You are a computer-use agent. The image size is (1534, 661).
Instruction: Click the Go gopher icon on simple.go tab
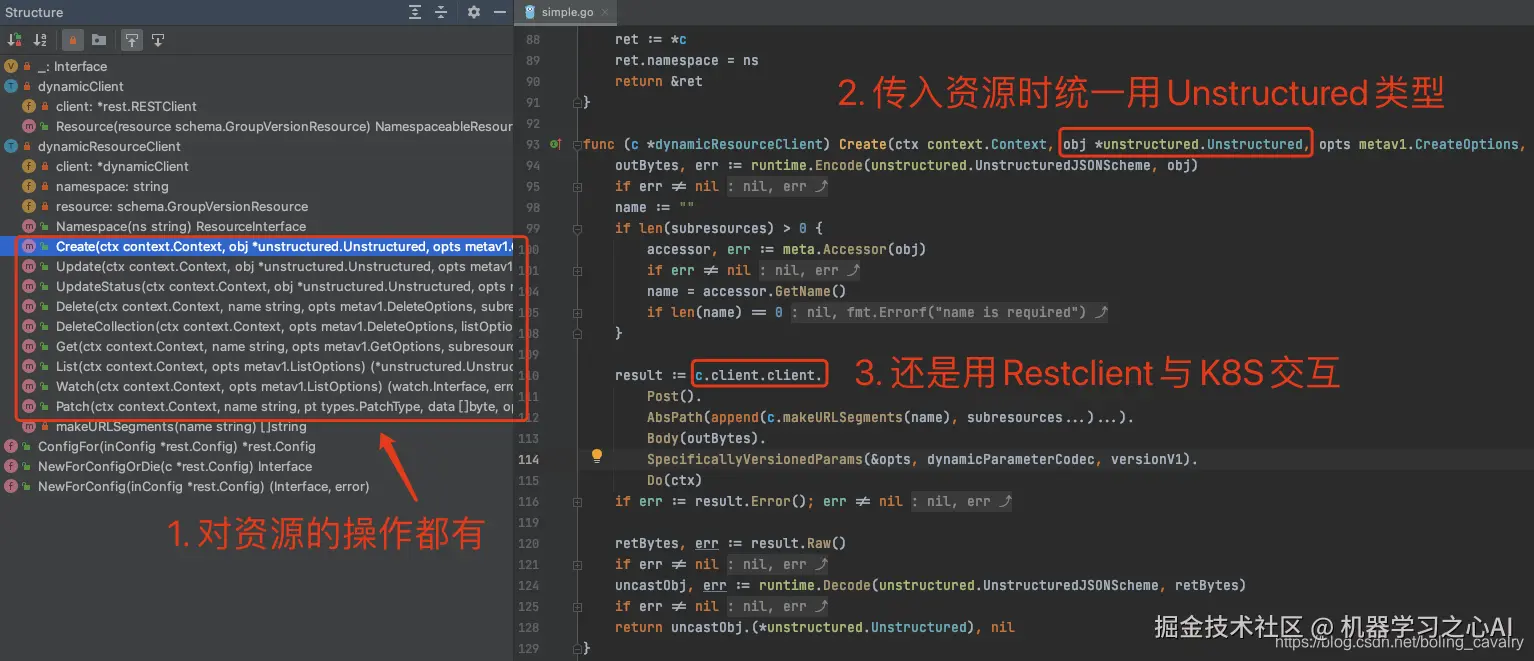(529, 12)
